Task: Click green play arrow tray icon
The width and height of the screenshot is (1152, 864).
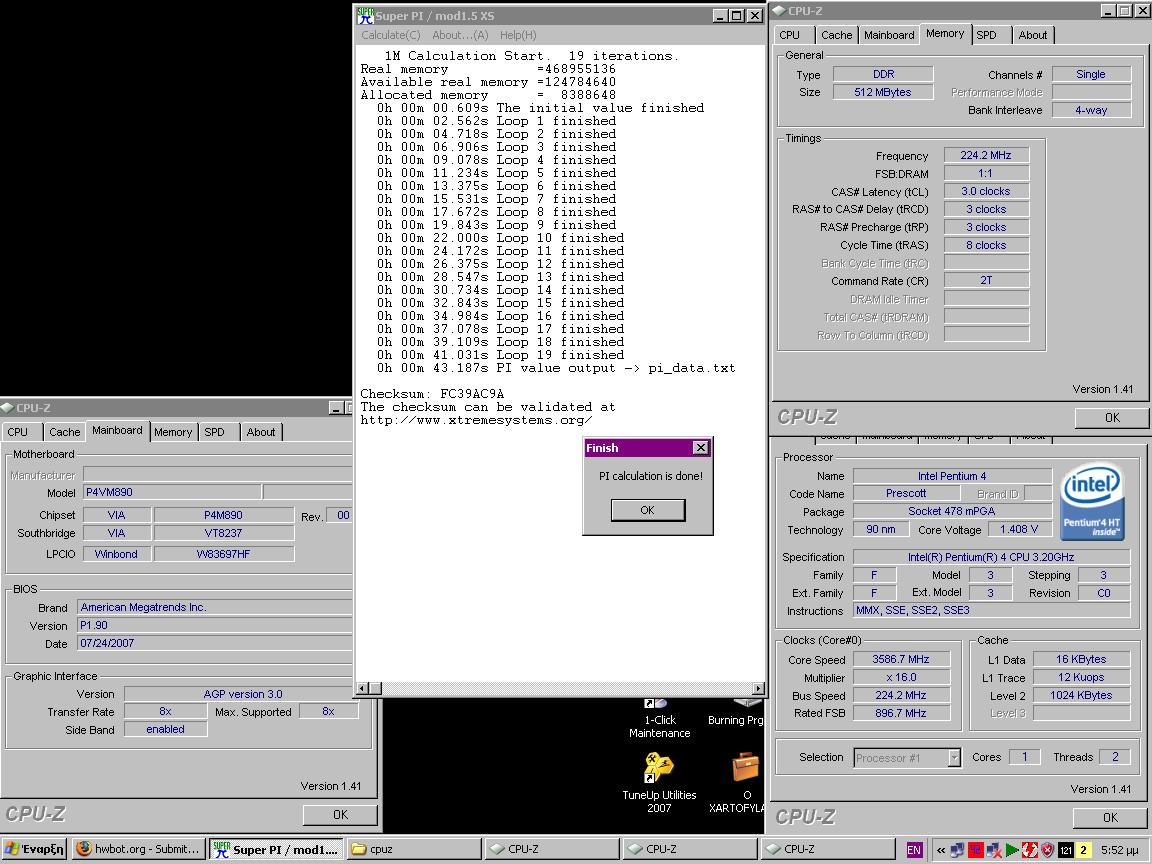Action: tap(1012, 850)
